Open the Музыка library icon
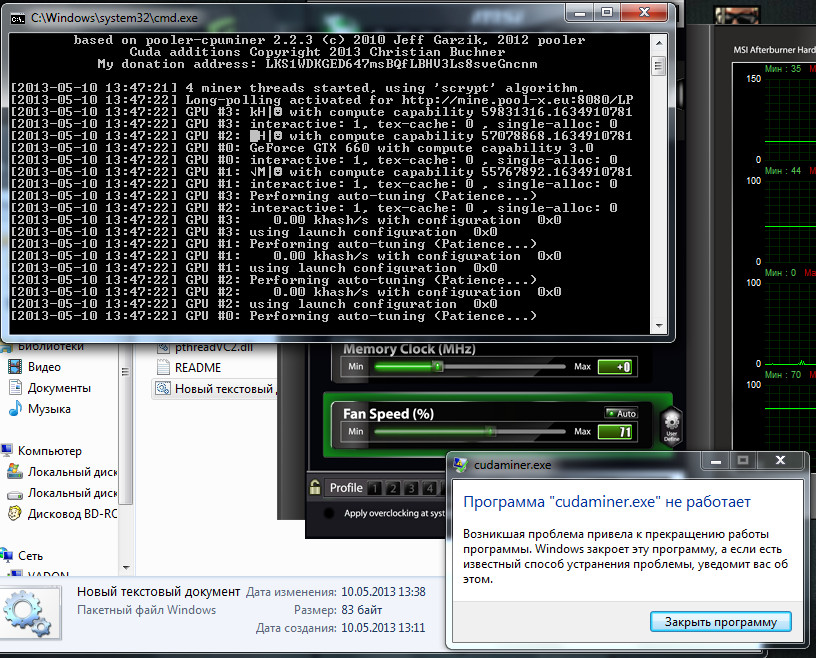 point(15,409)
